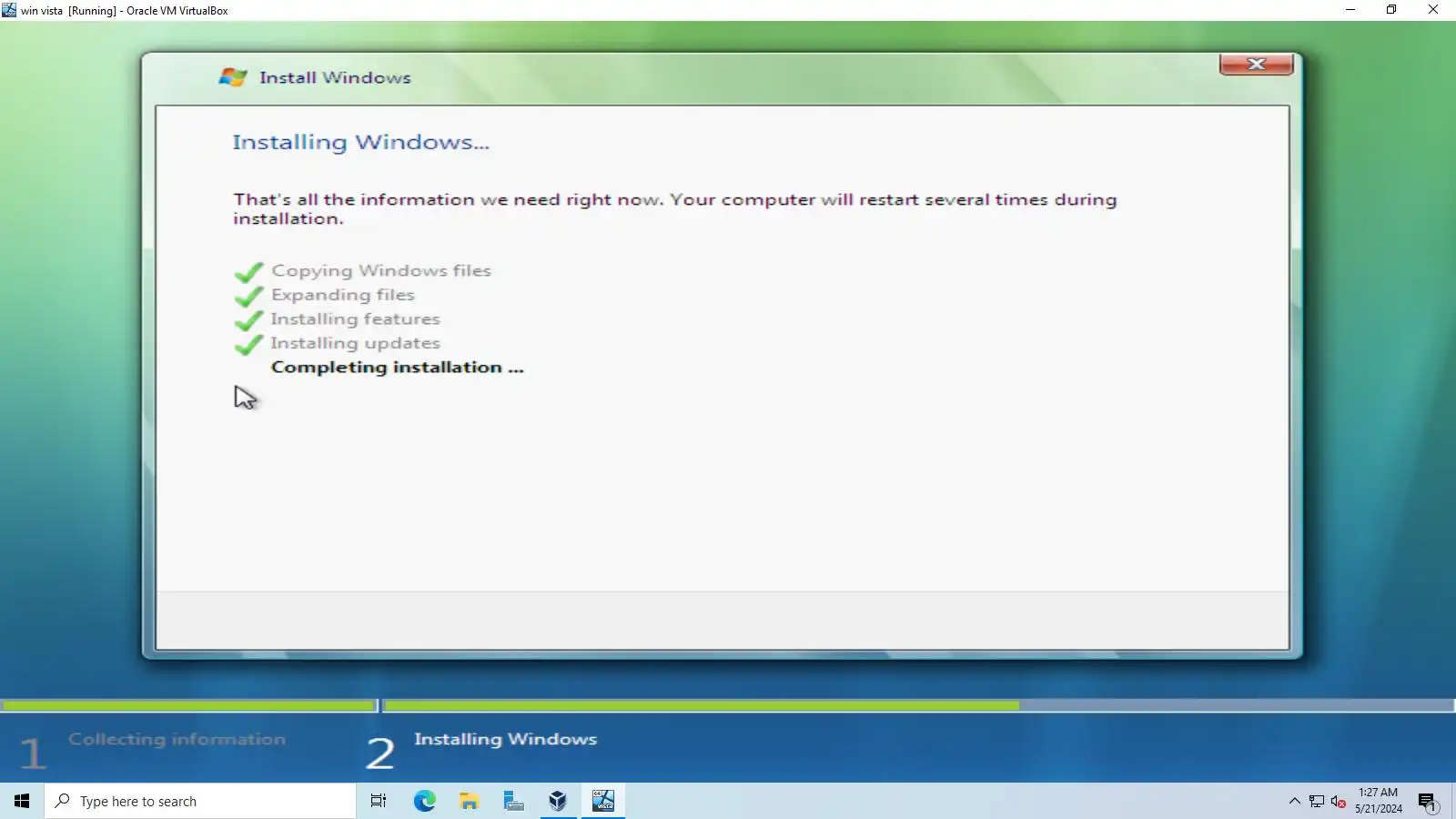Click the restart information paragraph
Viewport: 1456px width, 819px height.
click(674, 208)
